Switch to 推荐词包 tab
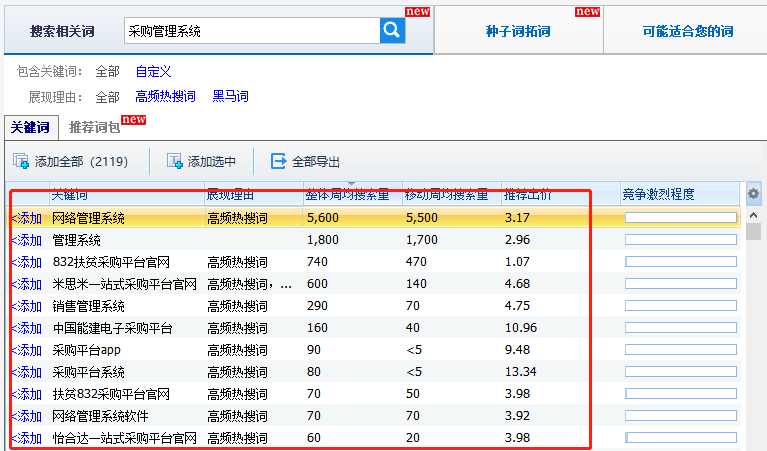Screen dimensions: 767x451 (94, 128)
